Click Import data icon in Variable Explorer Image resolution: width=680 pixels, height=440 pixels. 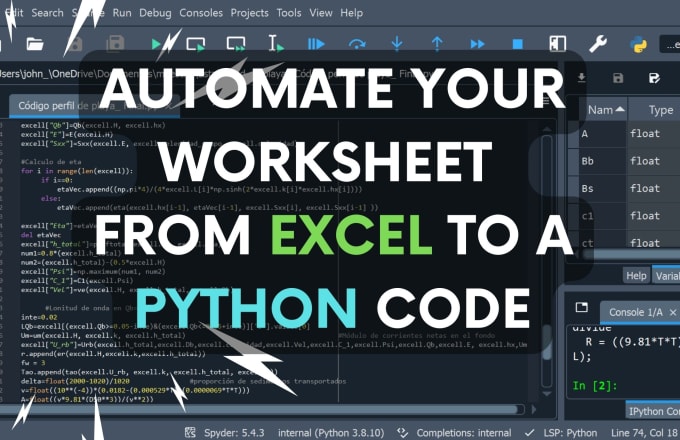[x=582, y=78]
